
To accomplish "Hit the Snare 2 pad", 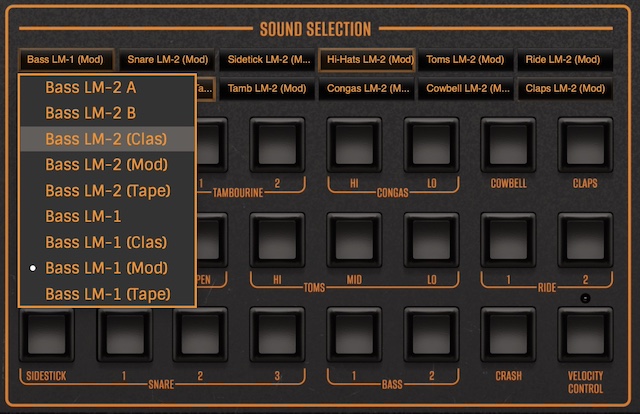I will pos(200,335).
